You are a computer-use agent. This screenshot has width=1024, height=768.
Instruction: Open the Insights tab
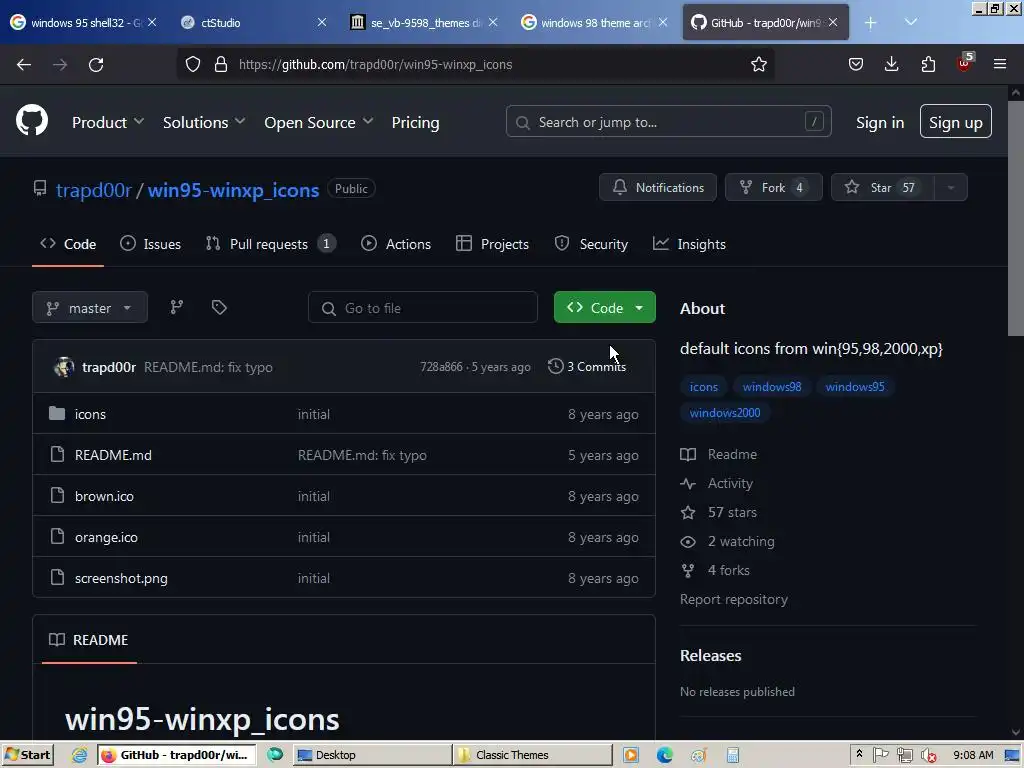click(x=689, y=244)
